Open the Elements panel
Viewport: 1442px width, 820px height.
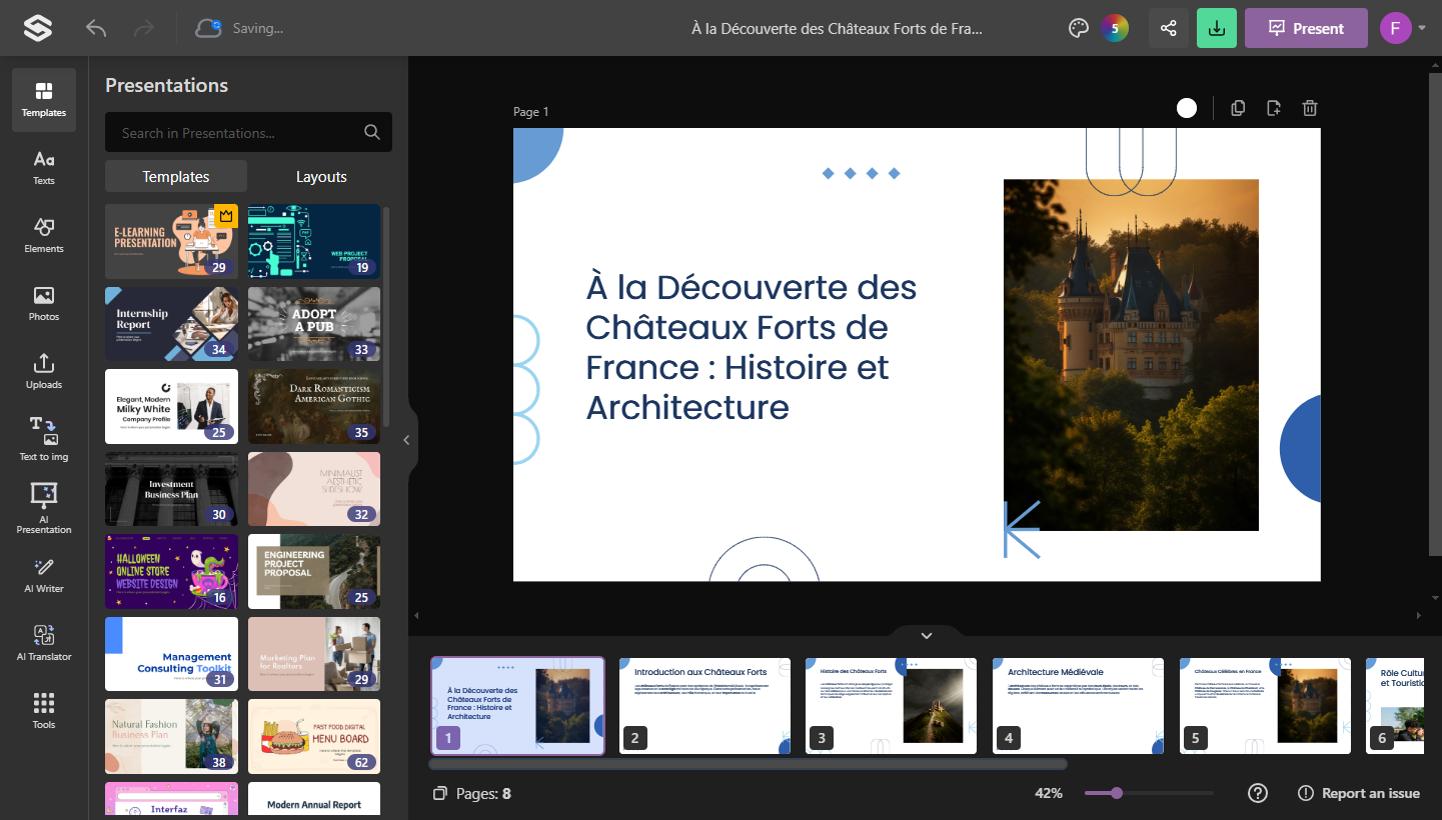[x=43, y=235]
